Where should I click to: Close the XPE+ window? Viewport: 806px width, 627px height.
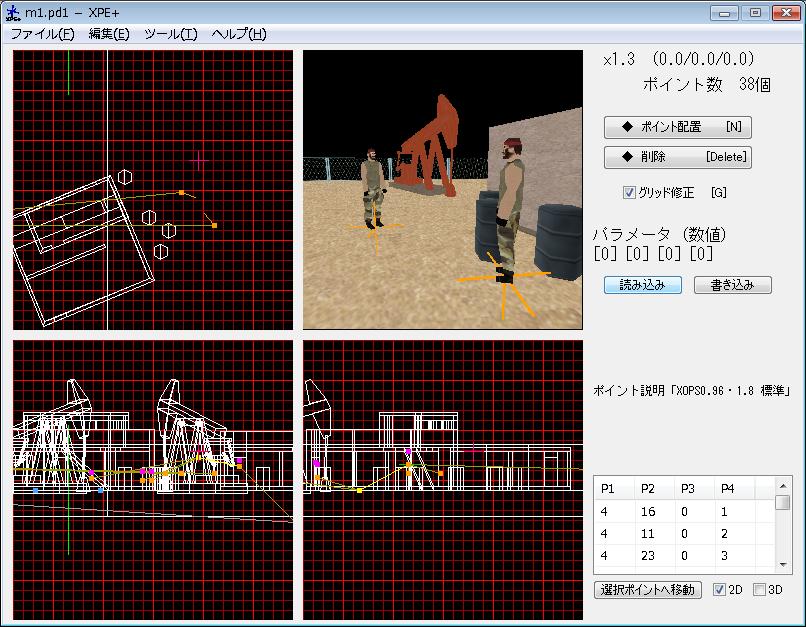click(x=786, y=13)
